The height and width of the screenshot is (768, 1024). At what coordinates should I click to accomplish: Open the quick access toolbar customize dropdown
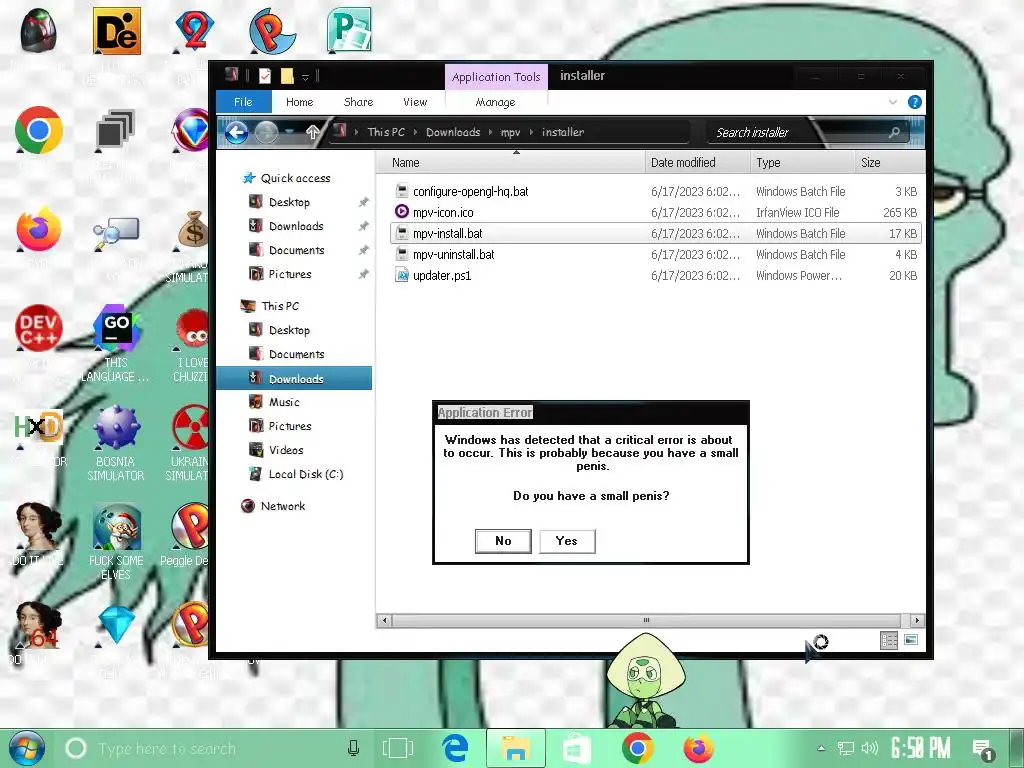[x=305, y=77]
